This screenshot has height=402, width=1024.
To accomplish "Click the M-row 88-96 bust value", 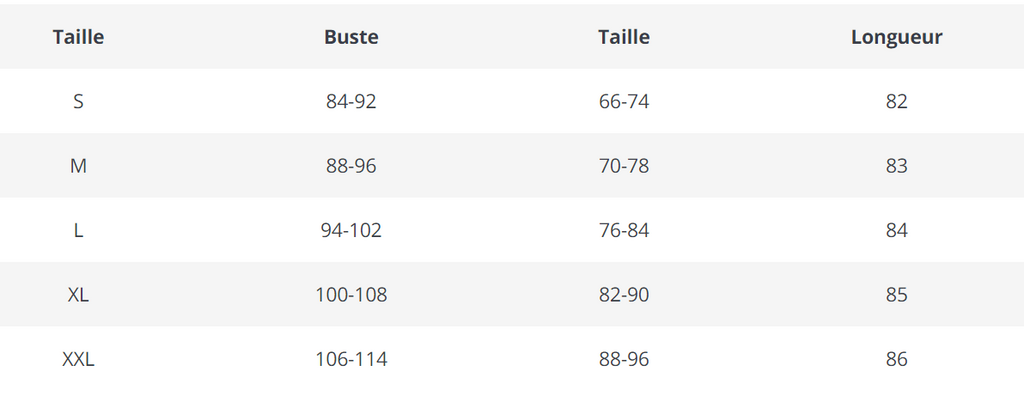I will click(351, 166).
